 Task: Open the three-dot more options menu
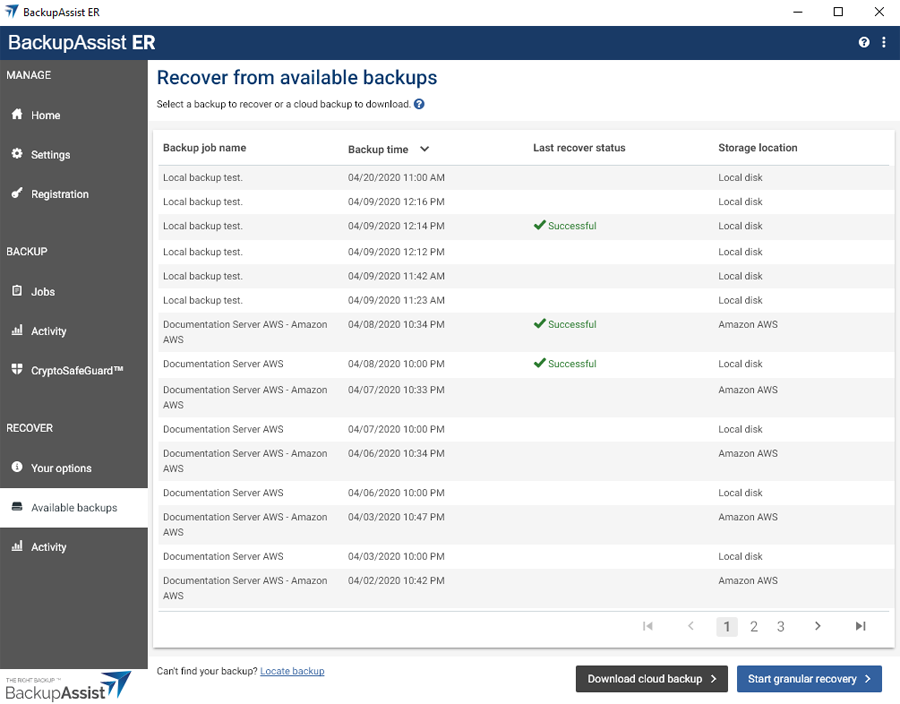tap(884, 42)
